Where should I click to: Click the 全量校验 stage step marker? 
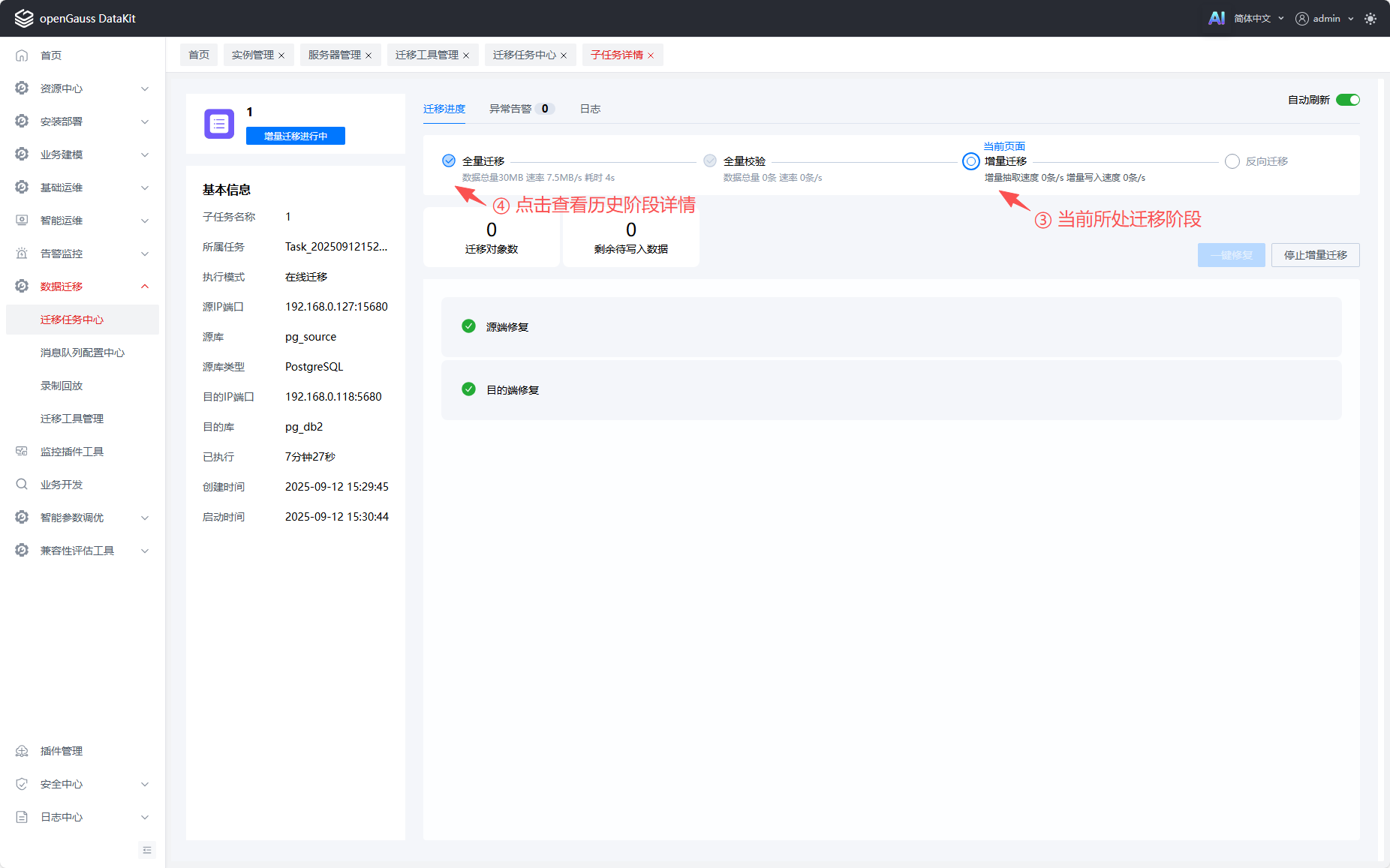point(710,161)
